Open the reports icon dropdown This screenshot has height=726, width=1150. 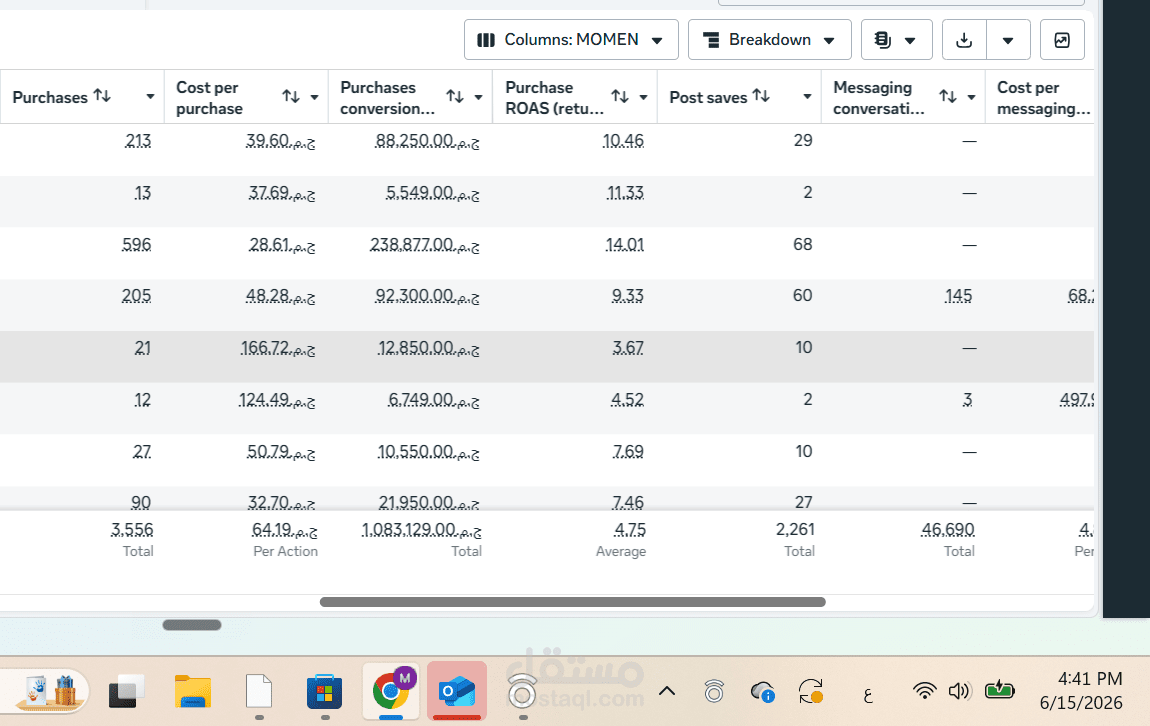click(896, 40)
